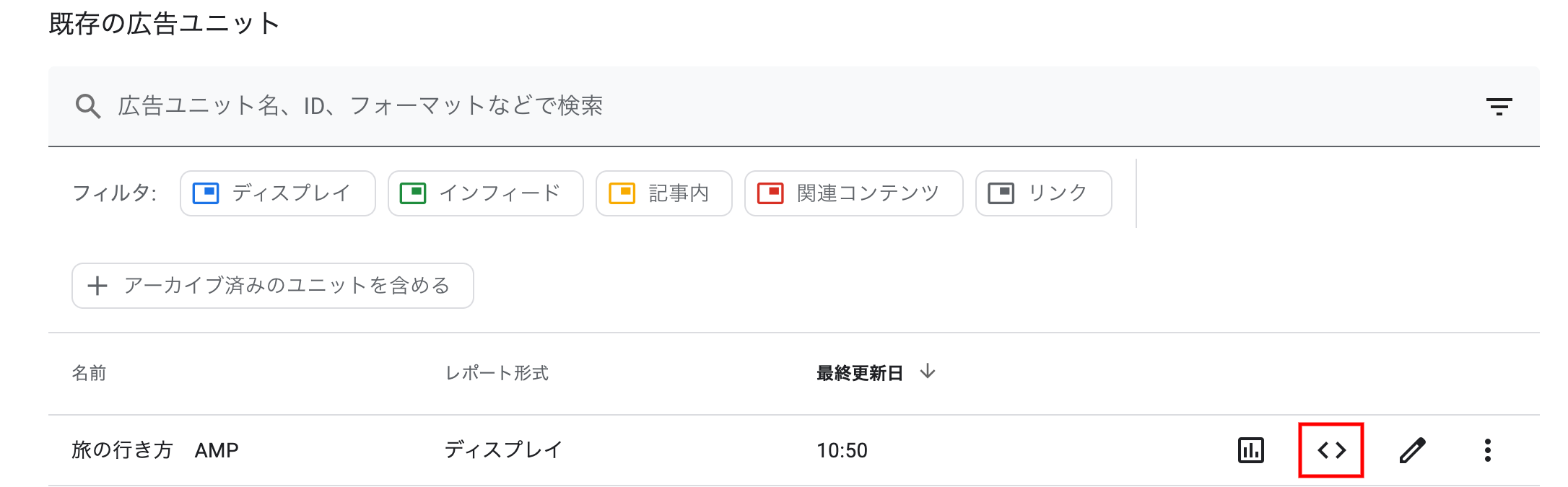Click the 10:50 last updated cell

(842, 450)
